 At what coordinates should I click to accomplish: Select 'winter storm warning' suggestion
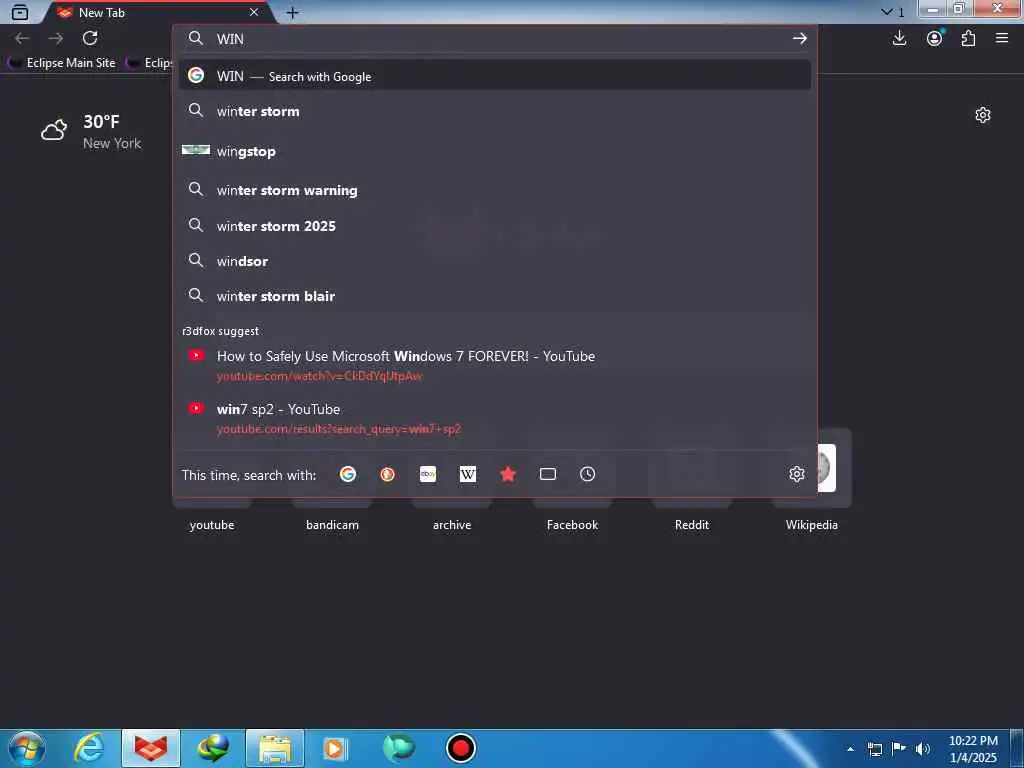tap(494, 190)
